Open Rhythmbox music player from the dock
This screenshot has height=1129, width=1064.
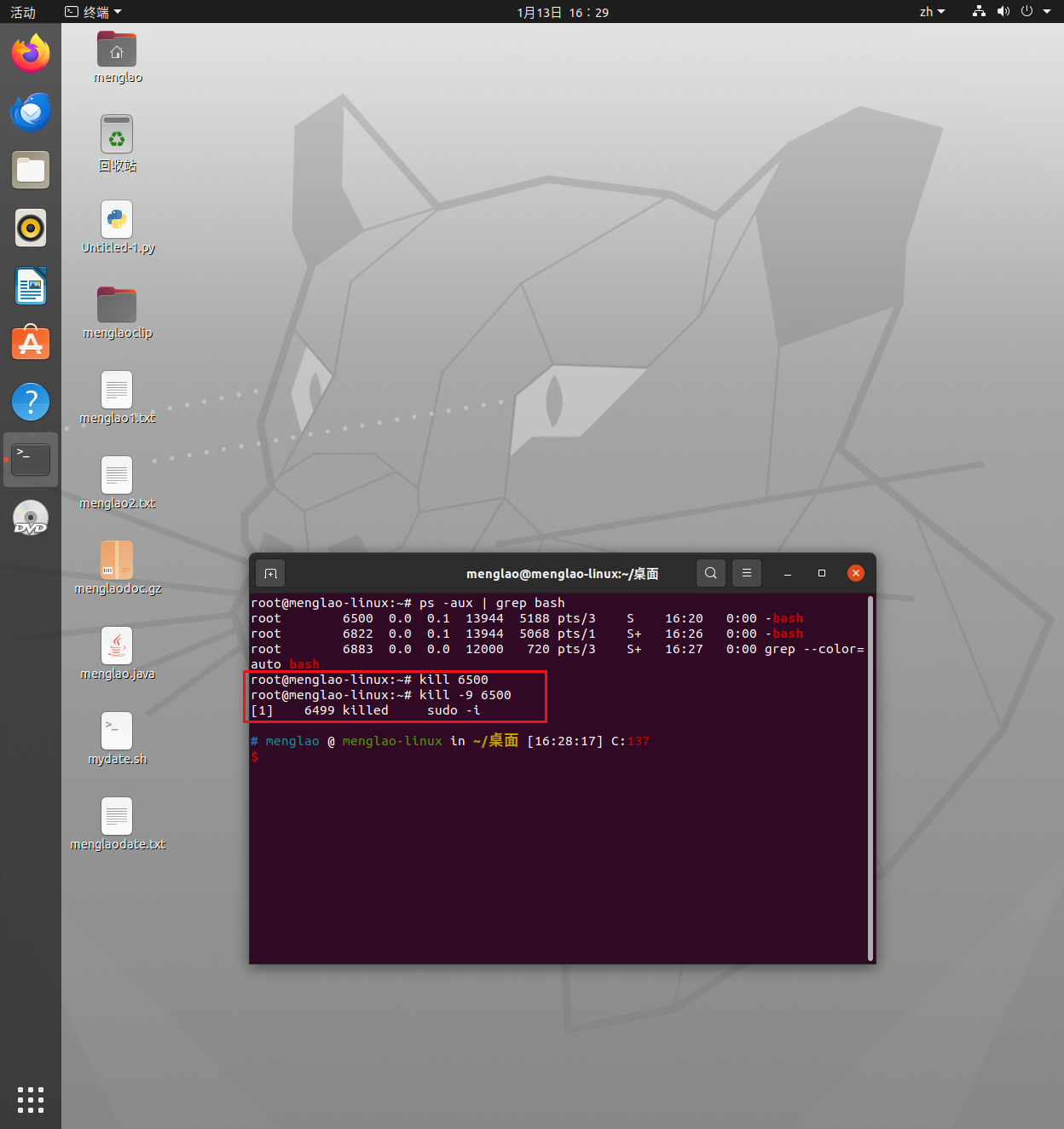(x=31, y=228)
